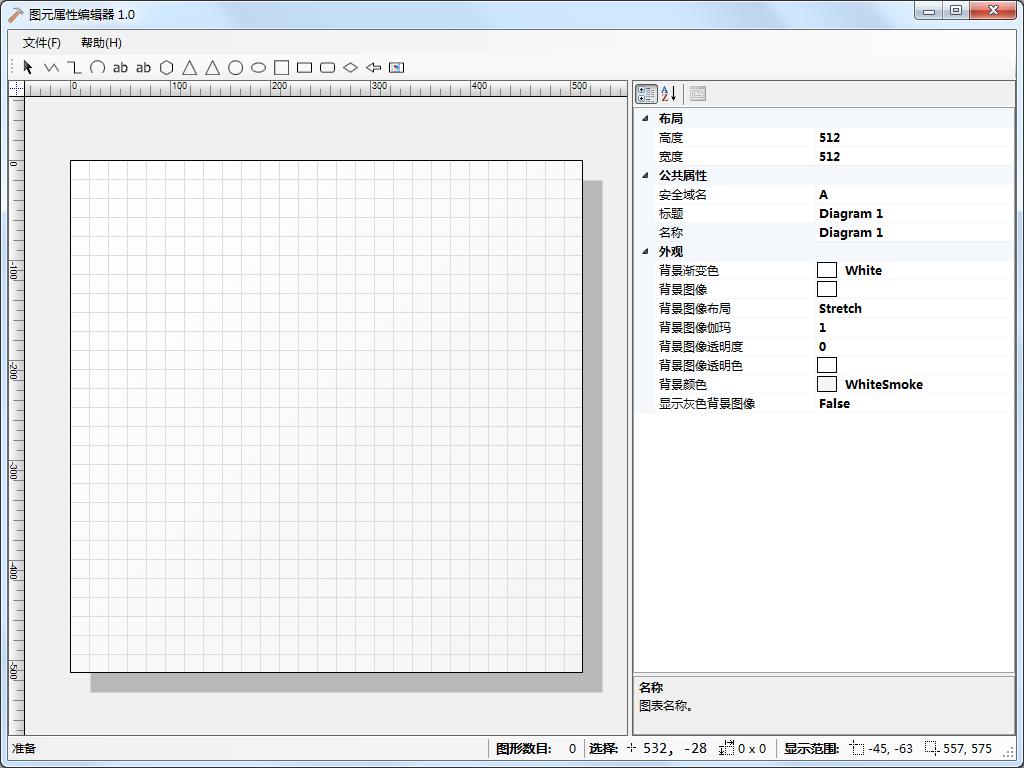Open the 文件(F) menu
The height and width of the screenshot is (768, 1024).
pos(42,43)
